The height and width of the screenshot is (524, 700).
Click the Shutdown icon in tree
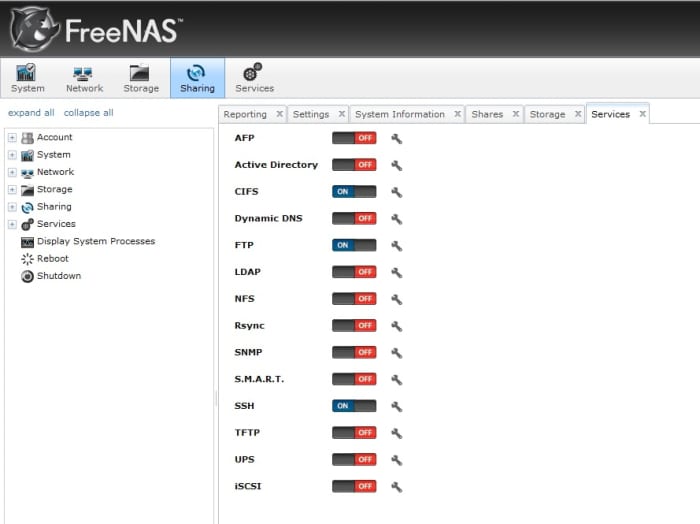(27, 276)
